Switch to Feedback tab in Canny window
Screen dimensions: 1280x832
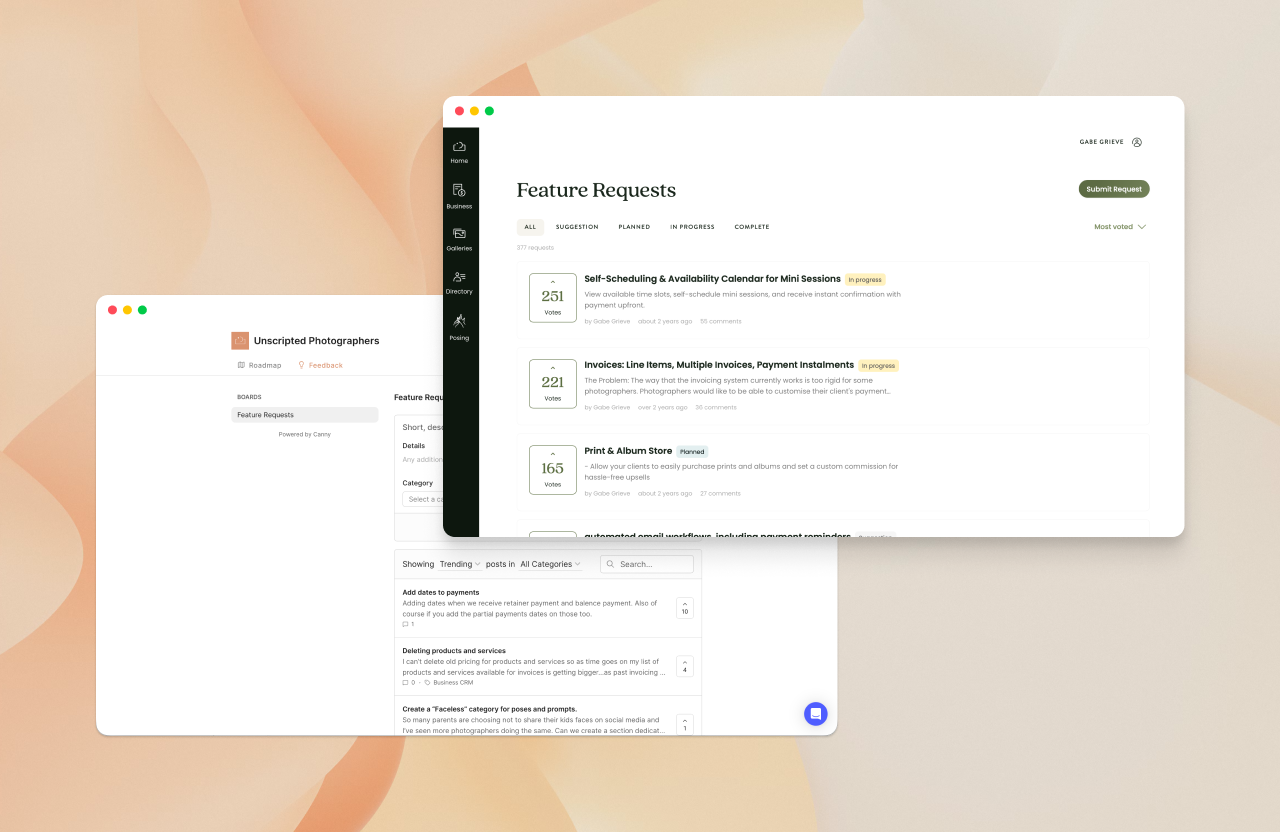[320, 365]
